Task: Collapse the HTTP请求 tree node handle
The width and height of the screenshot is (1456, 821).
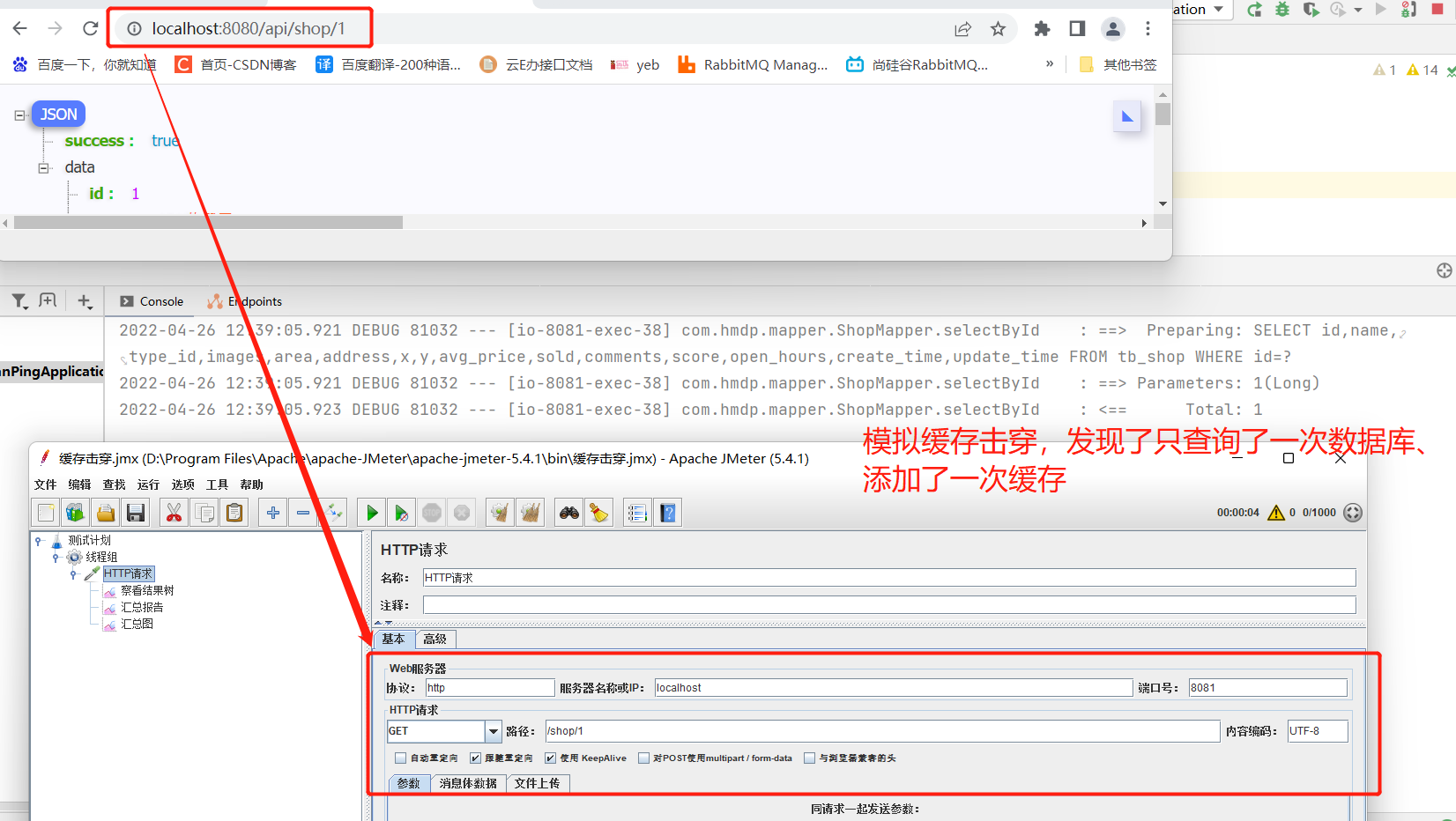Action: coord(73,574)
